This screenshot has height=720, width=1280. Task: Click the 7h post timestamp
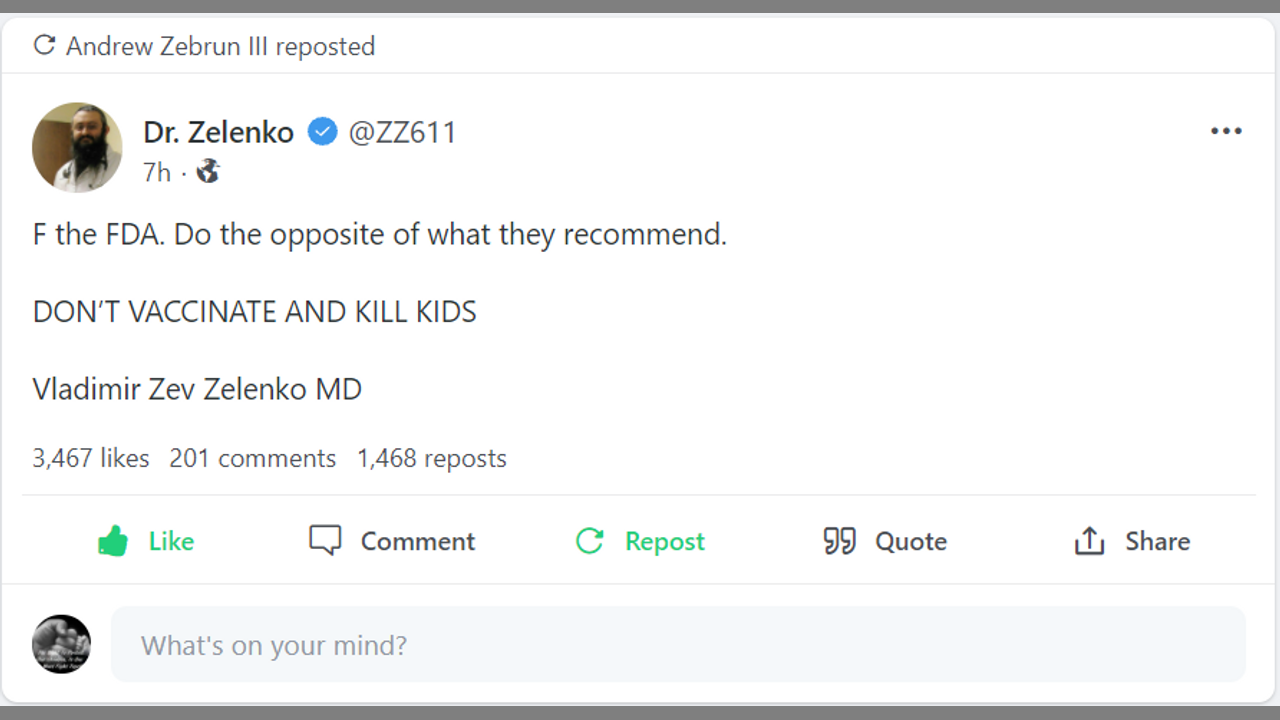coord(157,172)
